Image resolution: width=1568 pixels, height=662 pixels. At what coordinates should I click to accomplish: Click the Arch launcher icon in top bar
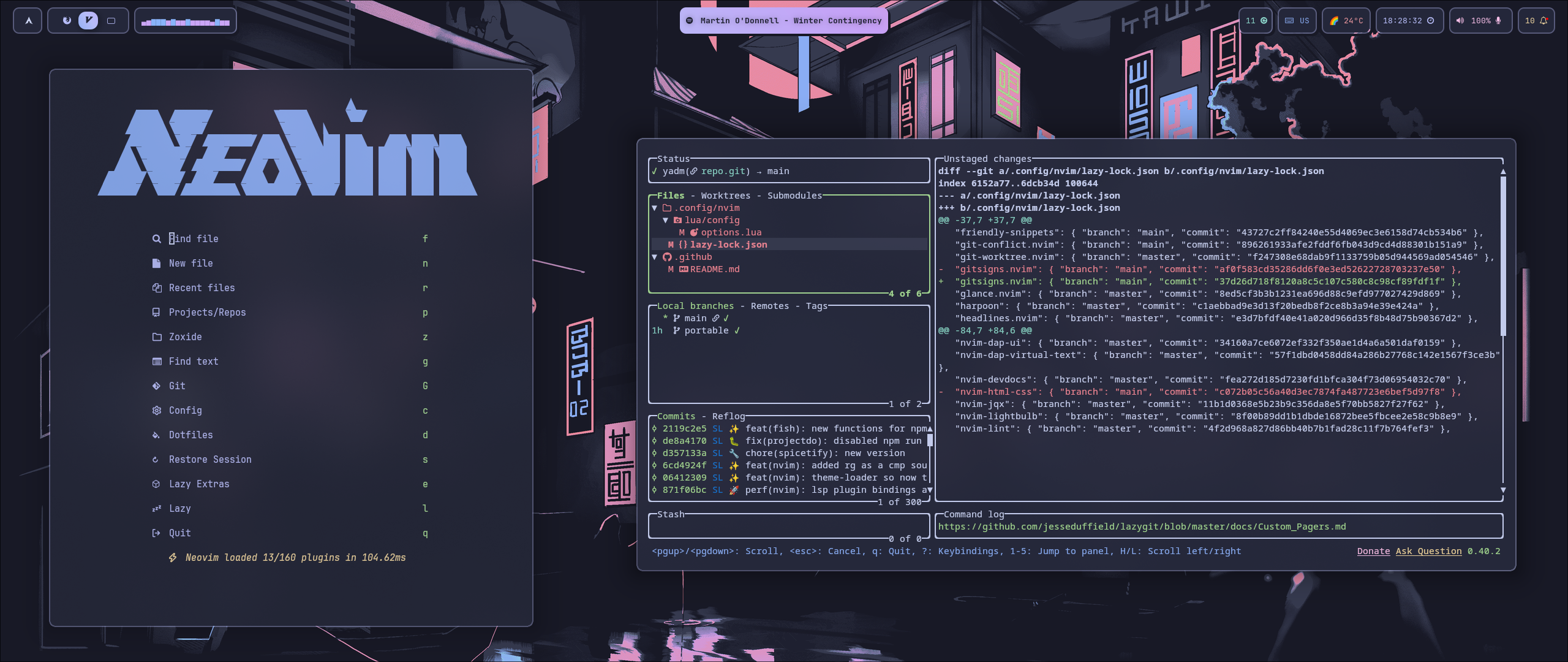coord(28,21)
